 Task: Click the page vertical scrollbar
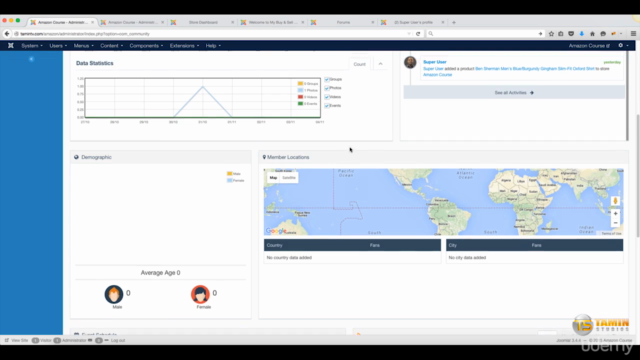[638, 176]
